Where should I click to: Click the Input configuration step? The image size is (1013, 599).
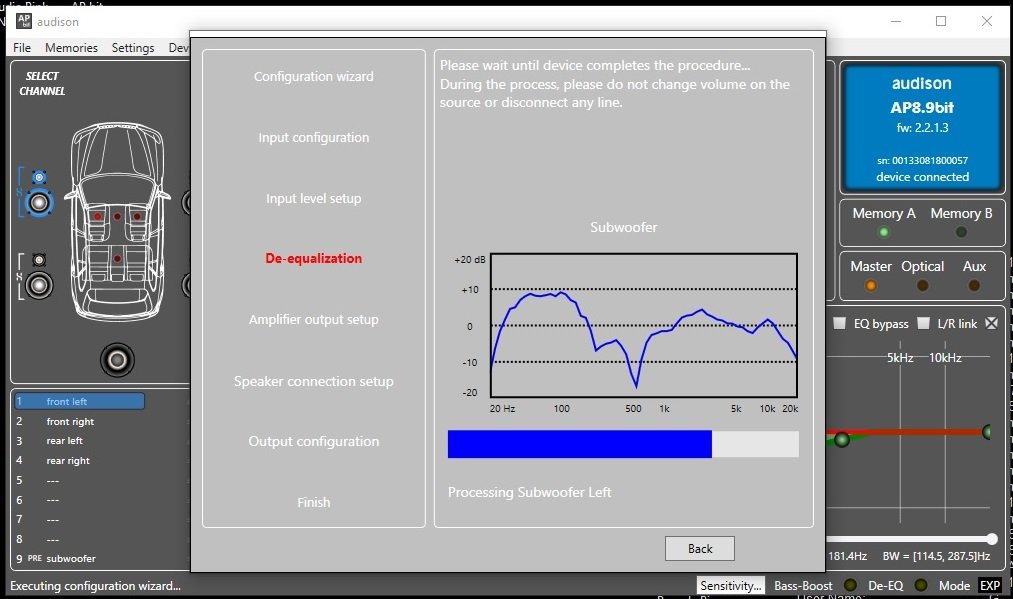(313, 137)
